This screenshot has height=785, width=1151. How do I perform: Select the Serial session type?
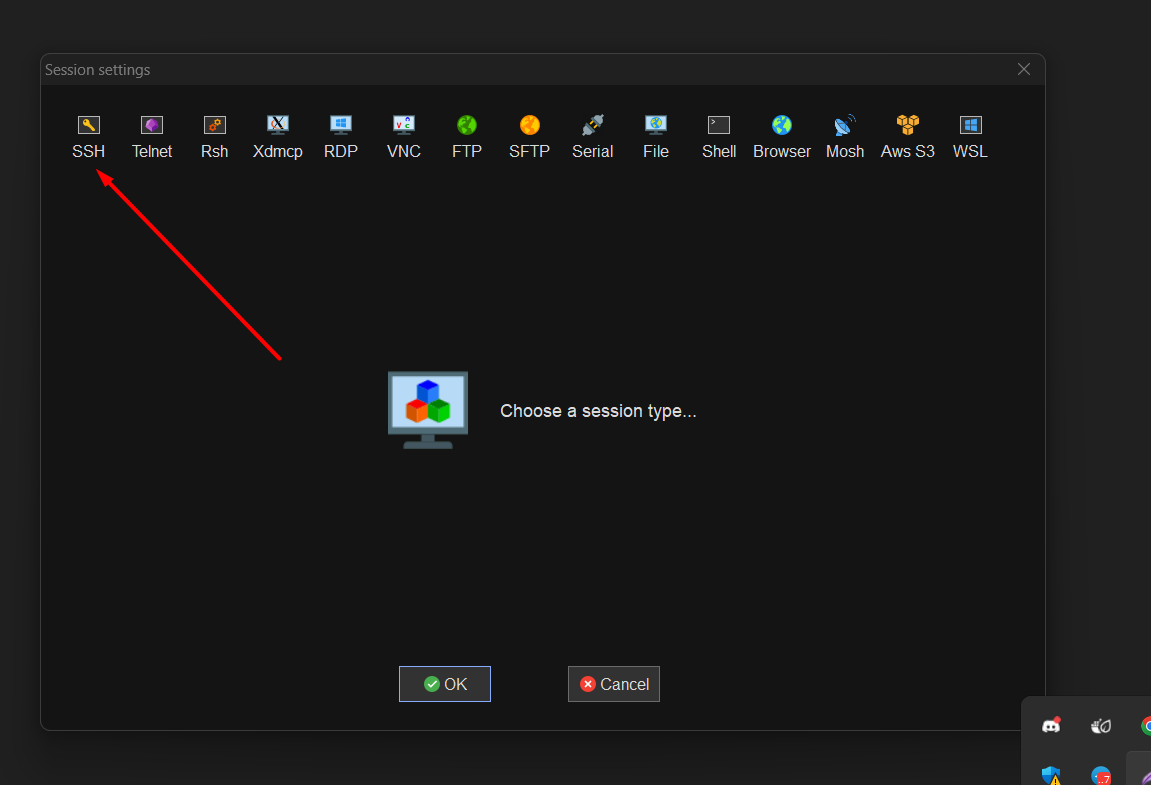click(592, 137)
